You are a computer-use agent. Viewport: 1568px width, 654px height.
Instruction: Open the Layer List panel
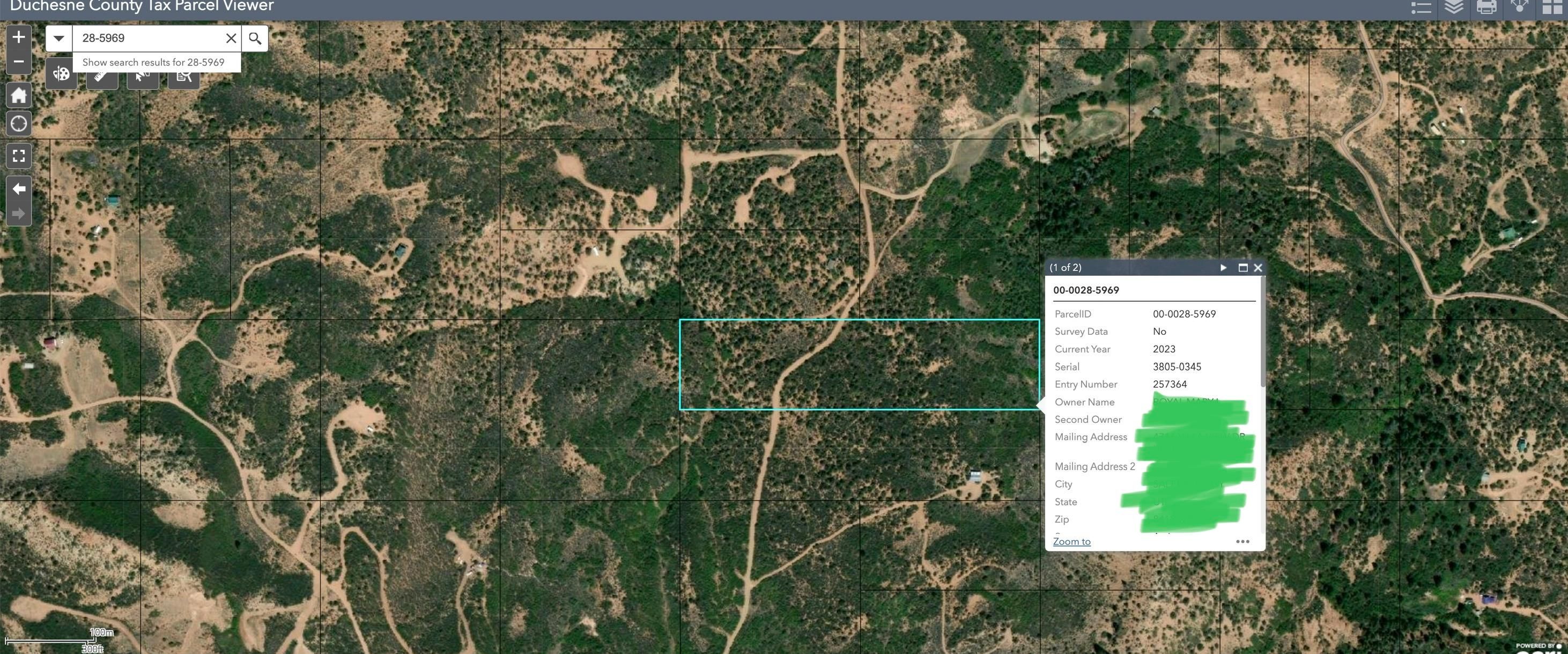coord(1455,8)
